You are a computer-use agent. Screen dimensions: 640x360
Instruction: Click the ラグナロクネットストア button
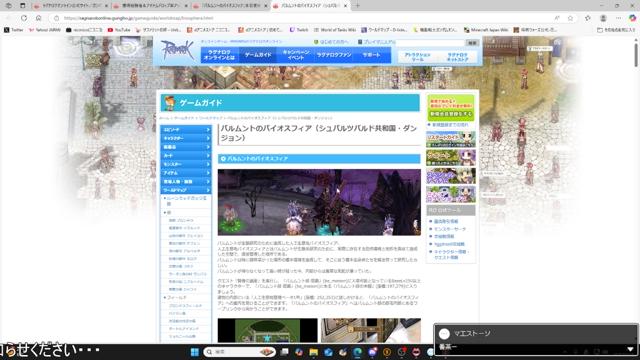pyautogui.click(x=458, y=57)
